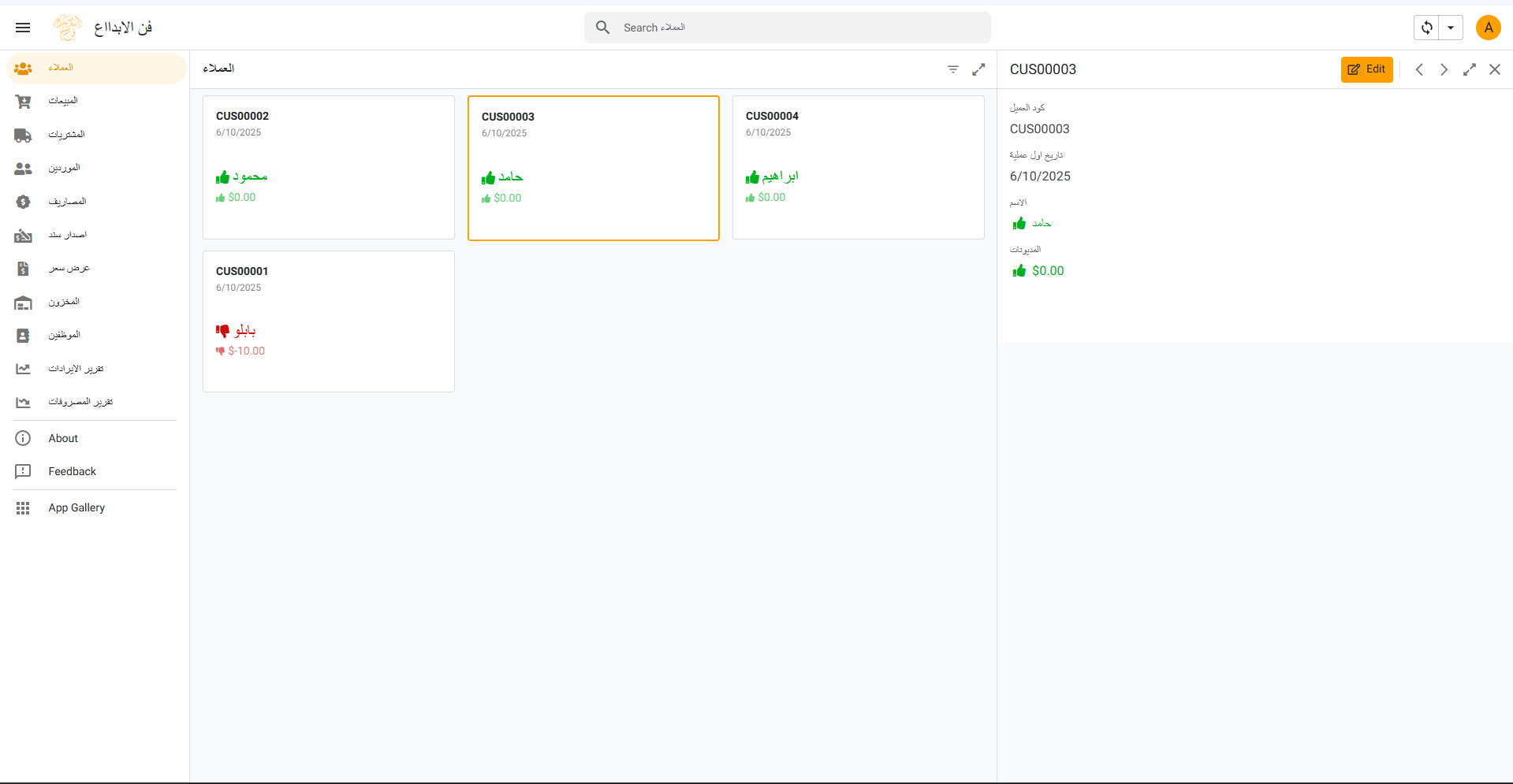This screenshot has height=784, width=1513.
Task: Click the orange user avatar A
Action: point(1488,28)
